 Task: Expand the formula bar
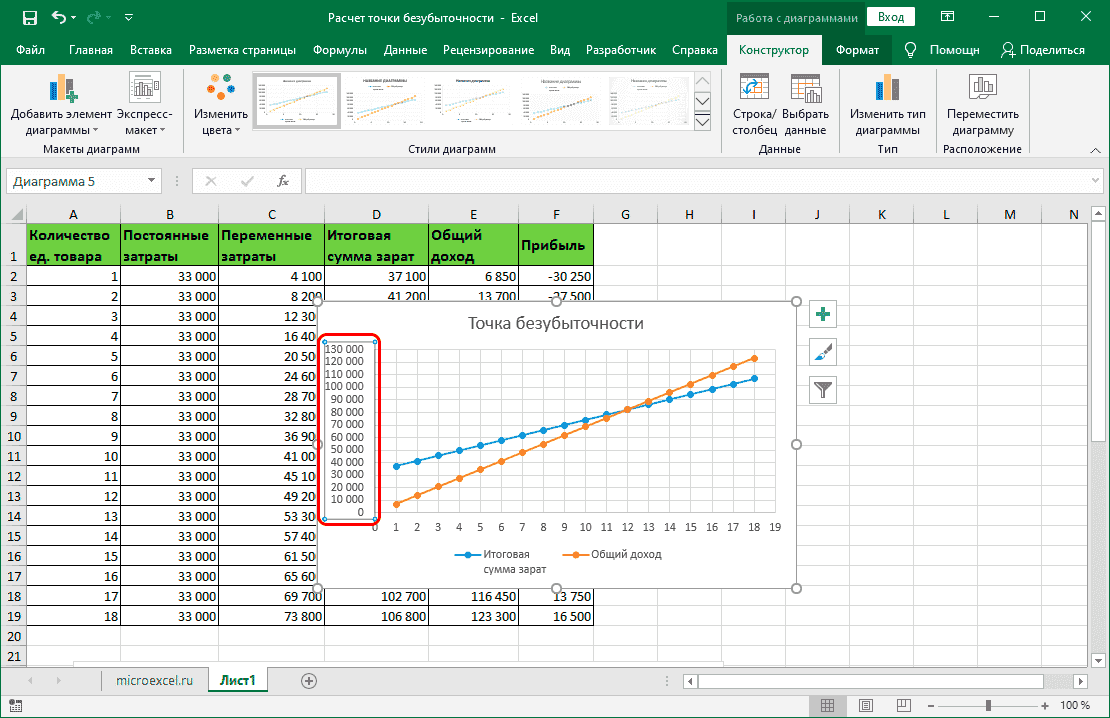pyautogui.click(x=1094, y=181)
